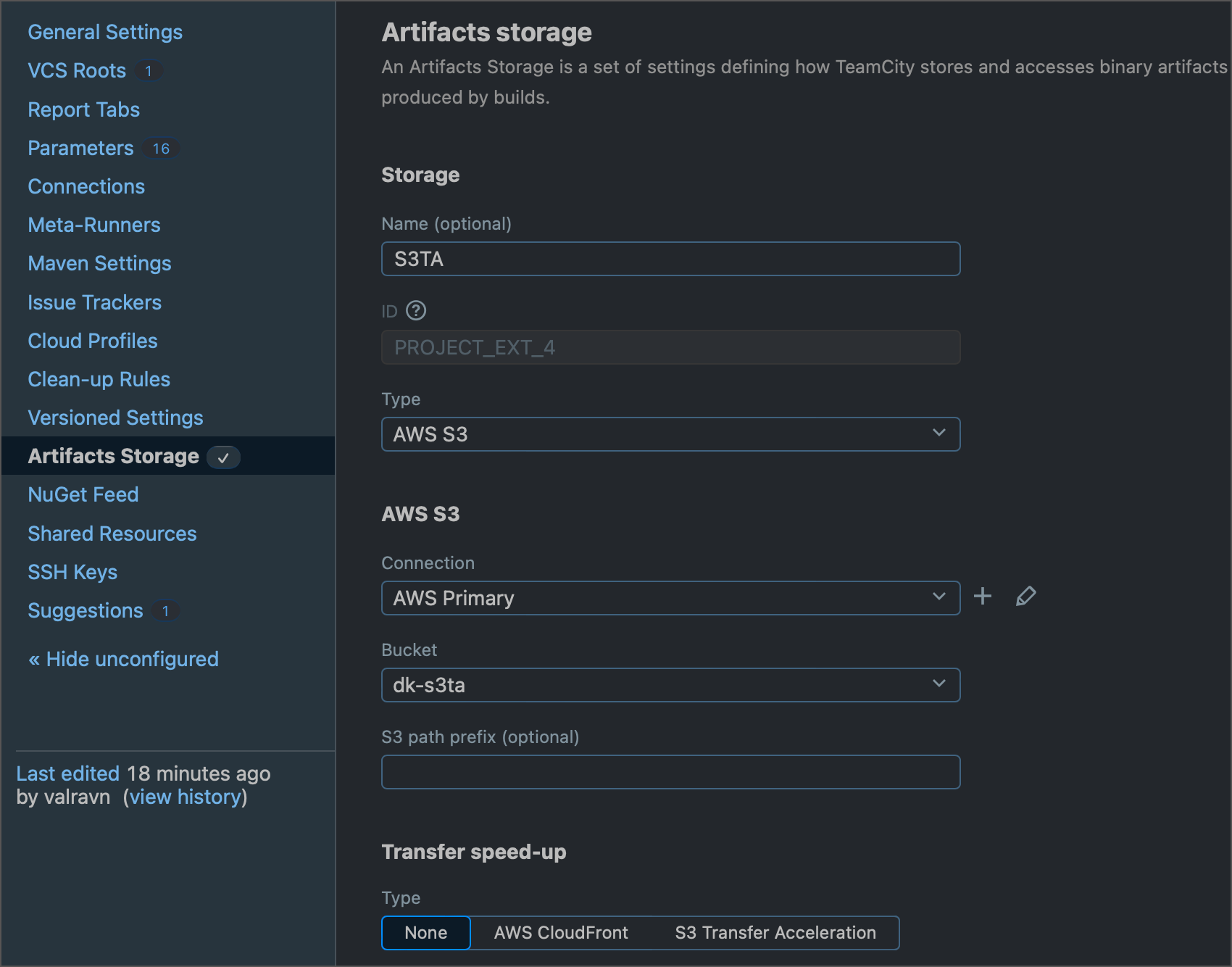Collapse unconfigured sections with Hide unconfigured
The image size is (1232, 967).
click(x=122, y=658)
